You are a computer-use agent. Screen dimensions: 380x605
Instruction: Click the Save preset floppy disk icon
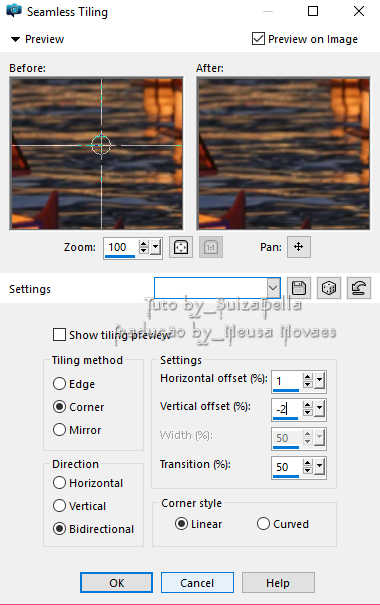click(299, 288)
